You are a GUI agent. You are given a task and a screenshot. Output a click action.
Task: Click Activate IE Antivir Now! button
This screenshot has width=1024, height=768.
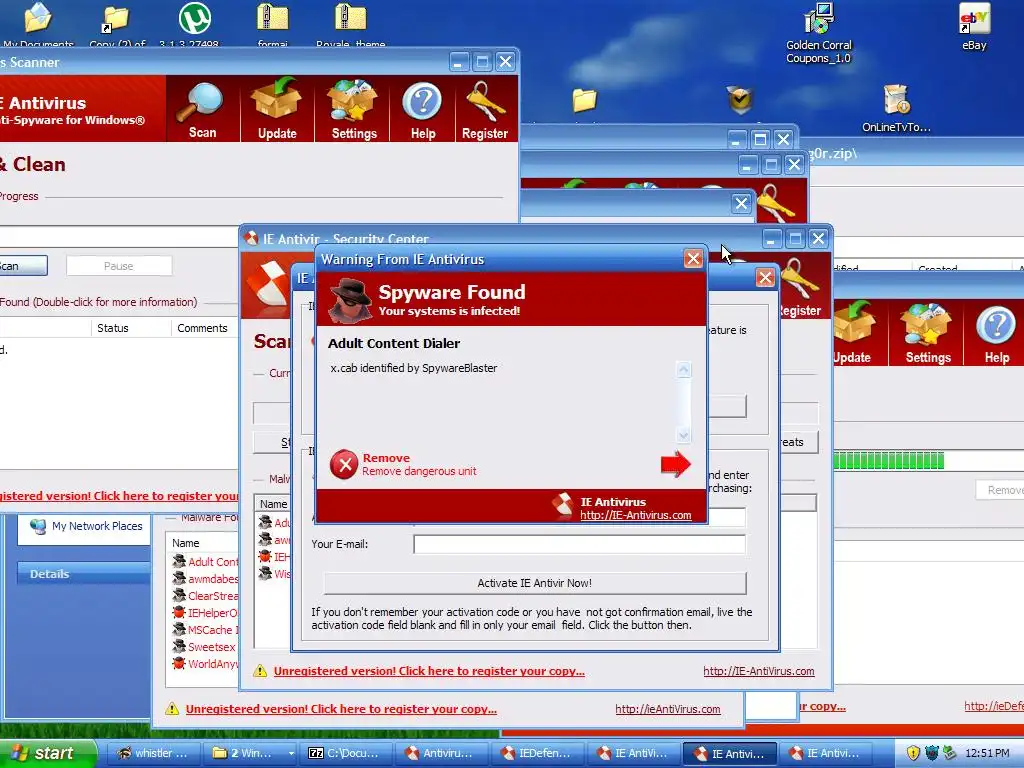[534, 583]
